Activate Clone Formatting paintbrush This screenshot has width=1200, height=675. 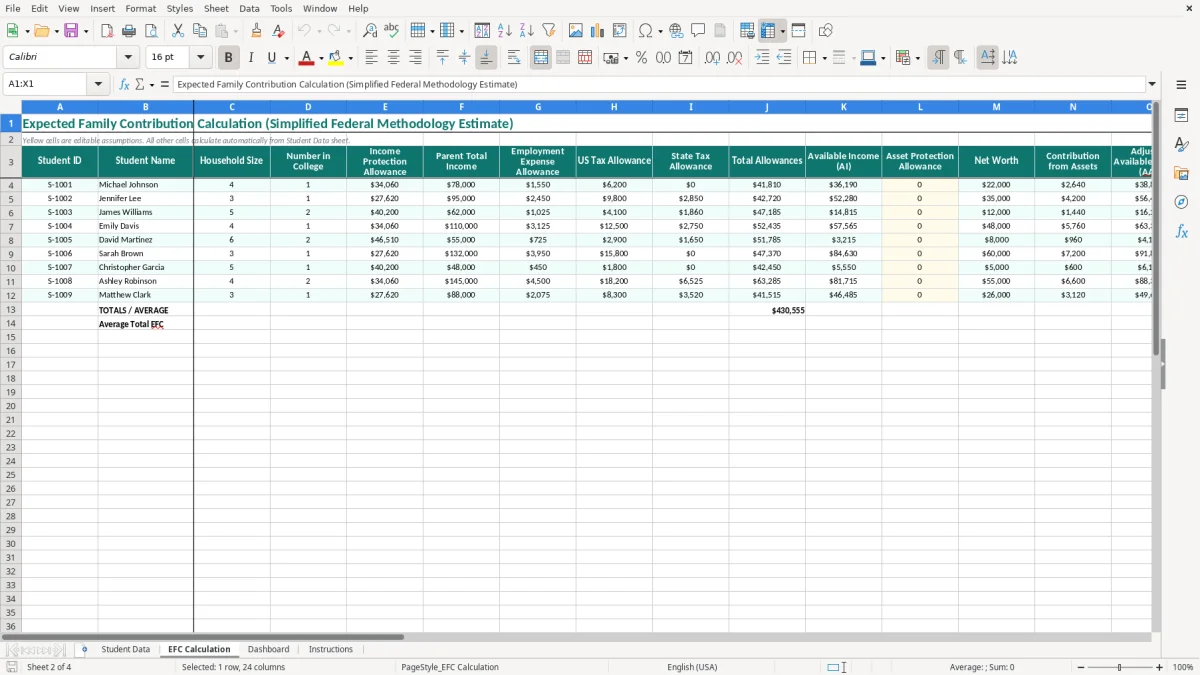click(256, 31)
